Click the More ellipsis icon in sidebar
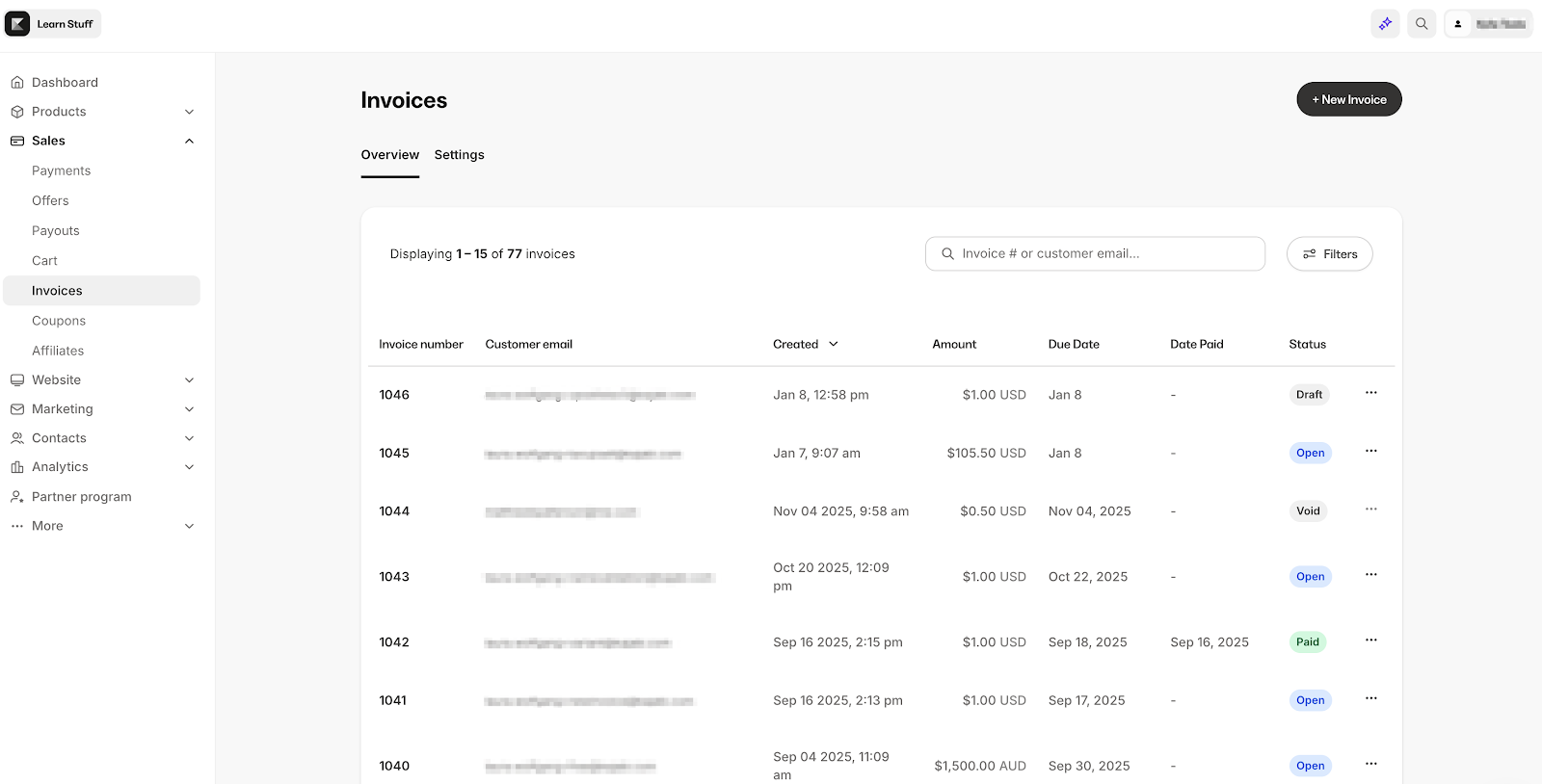This screenshot has height=784, width=1542. pyautogui.click(x=17, y=526)
